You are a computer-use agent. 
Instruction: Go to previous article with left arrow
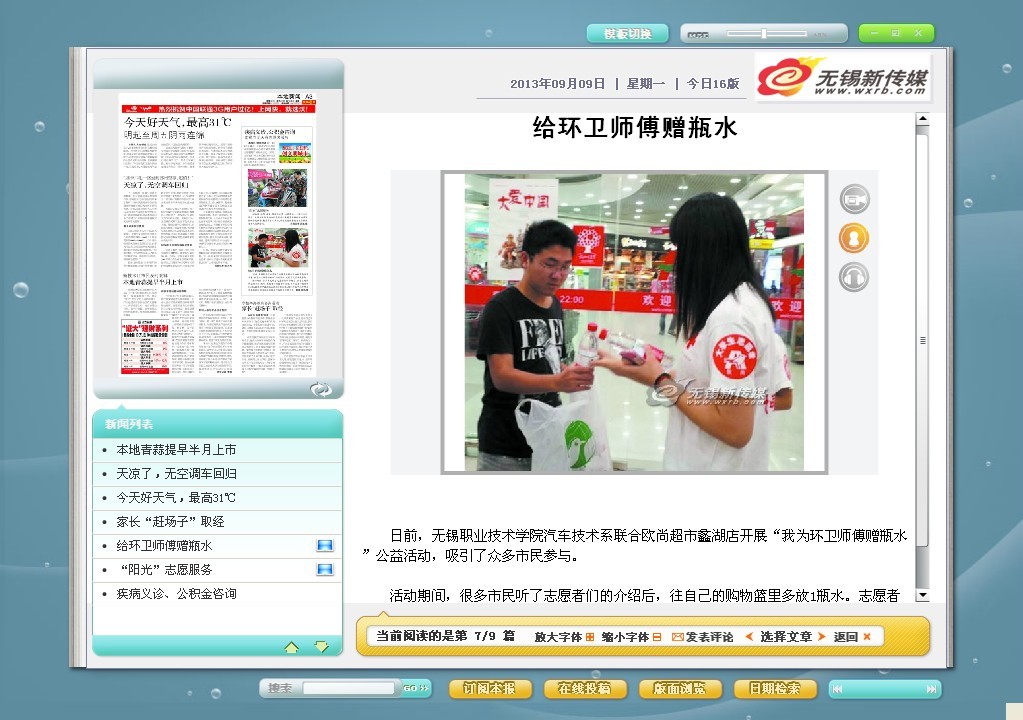coord(748,637)
